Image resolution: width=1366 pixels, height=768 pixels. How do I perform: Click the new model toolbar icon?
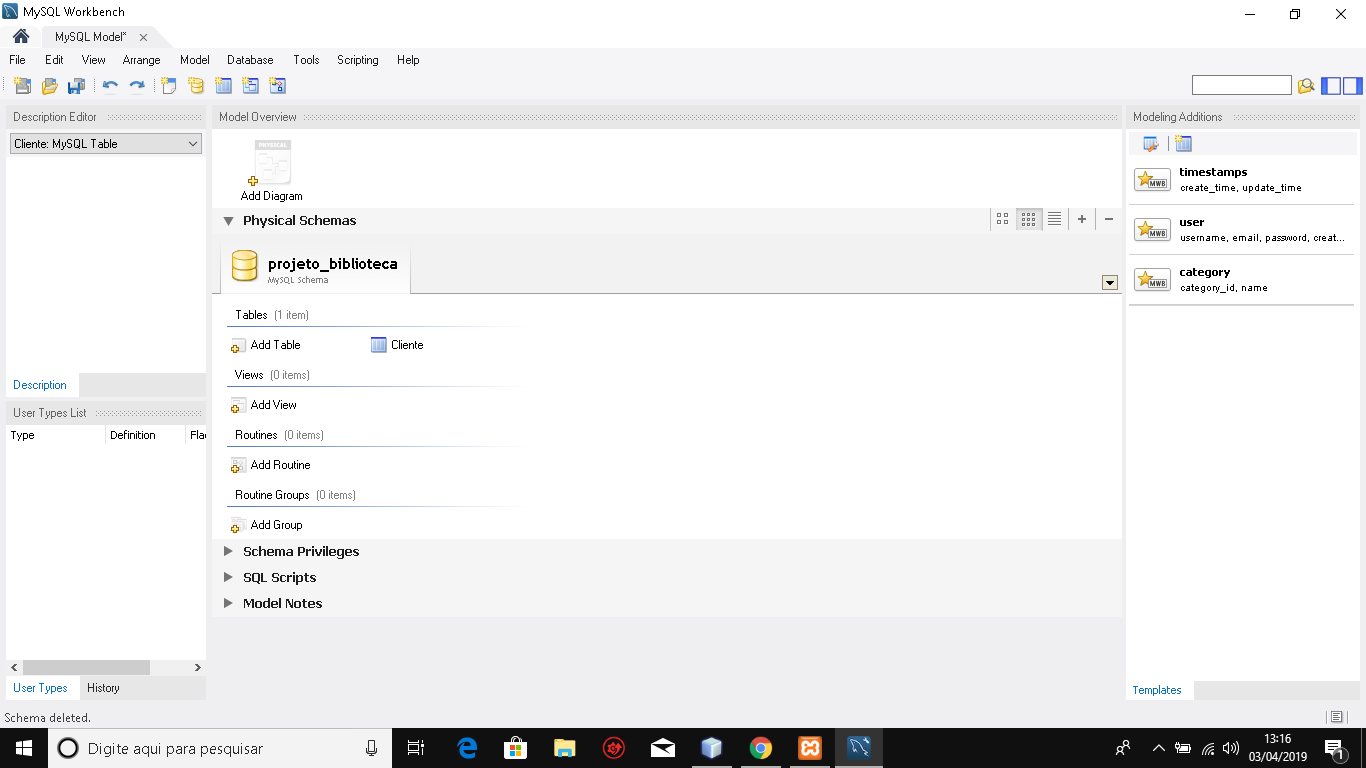(22, 86)
